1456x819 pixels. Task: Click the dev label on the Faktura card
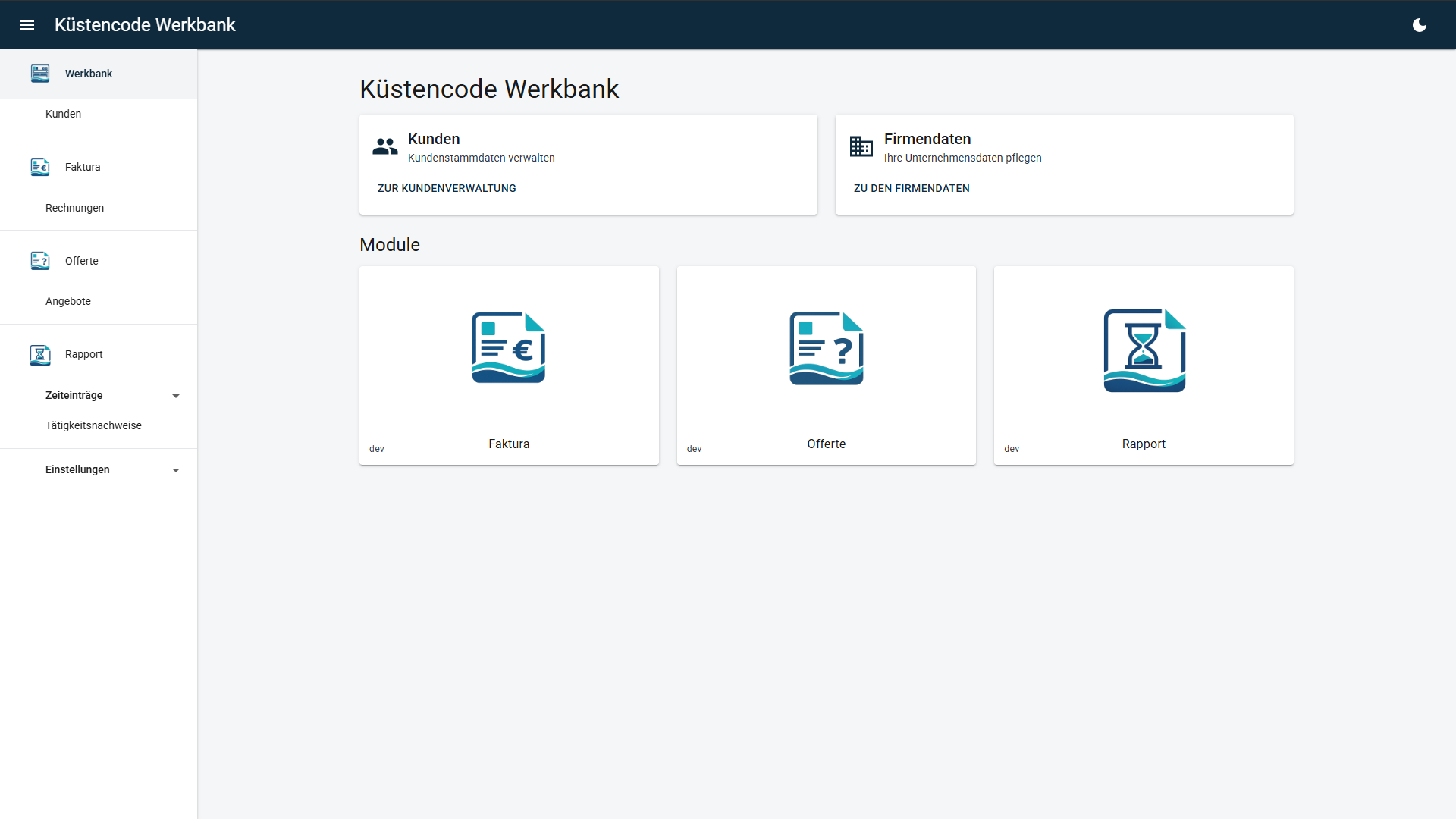(375, 448)
